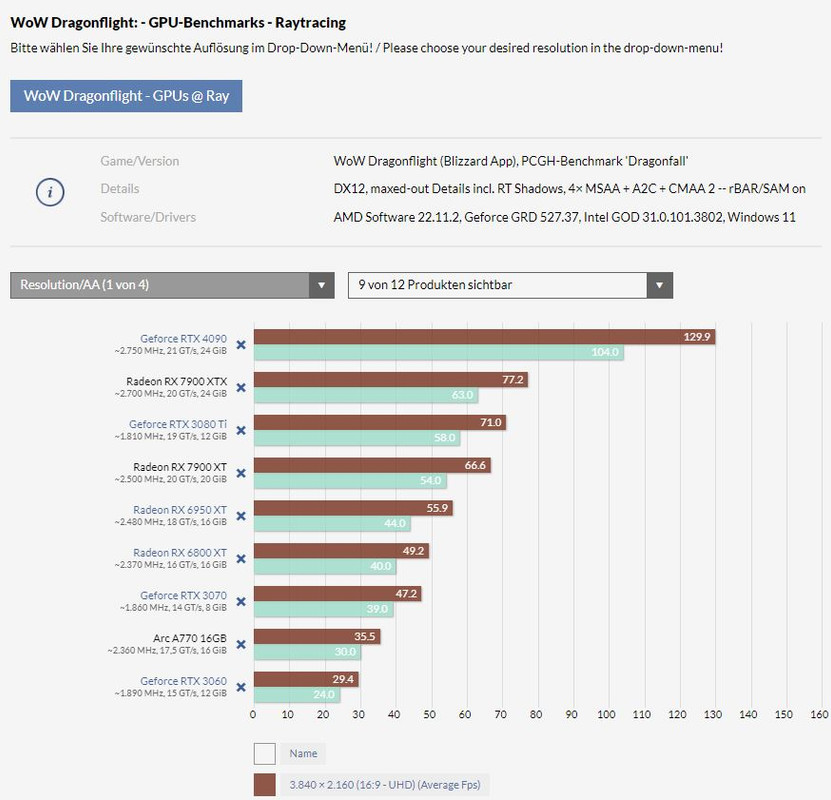
Task: Remove Radeon RX 7900 XT via X icon
Action: pyautogui.click(x=241, y=473)
